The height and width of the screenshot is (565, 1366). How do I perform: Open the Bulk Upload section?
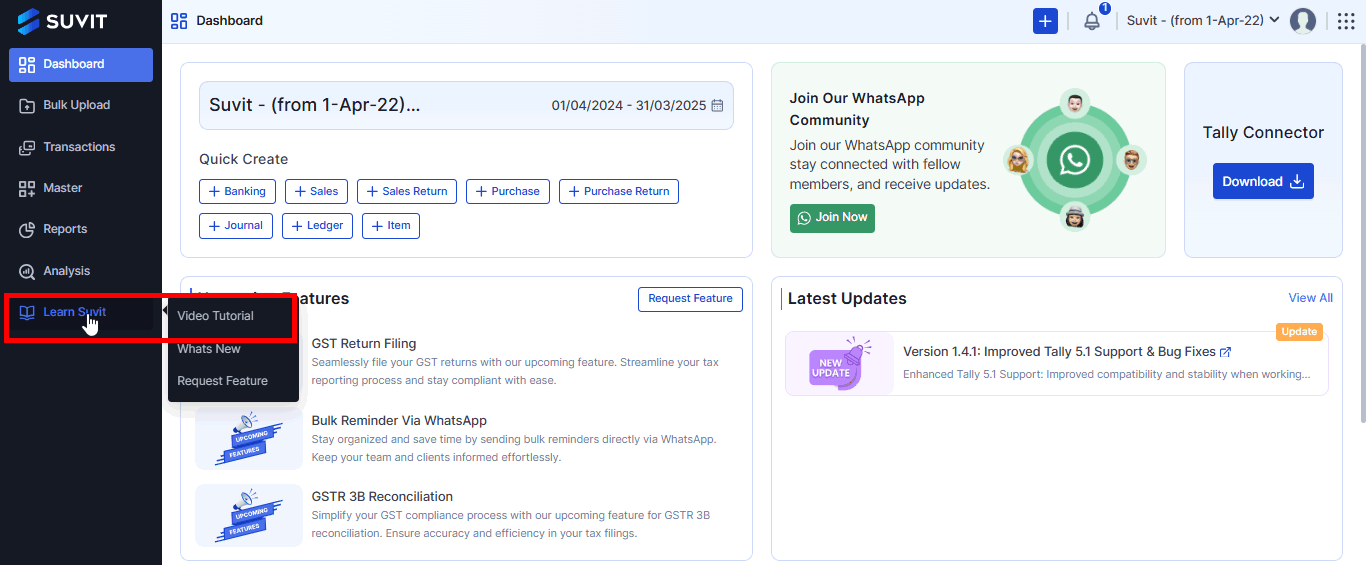81,105
